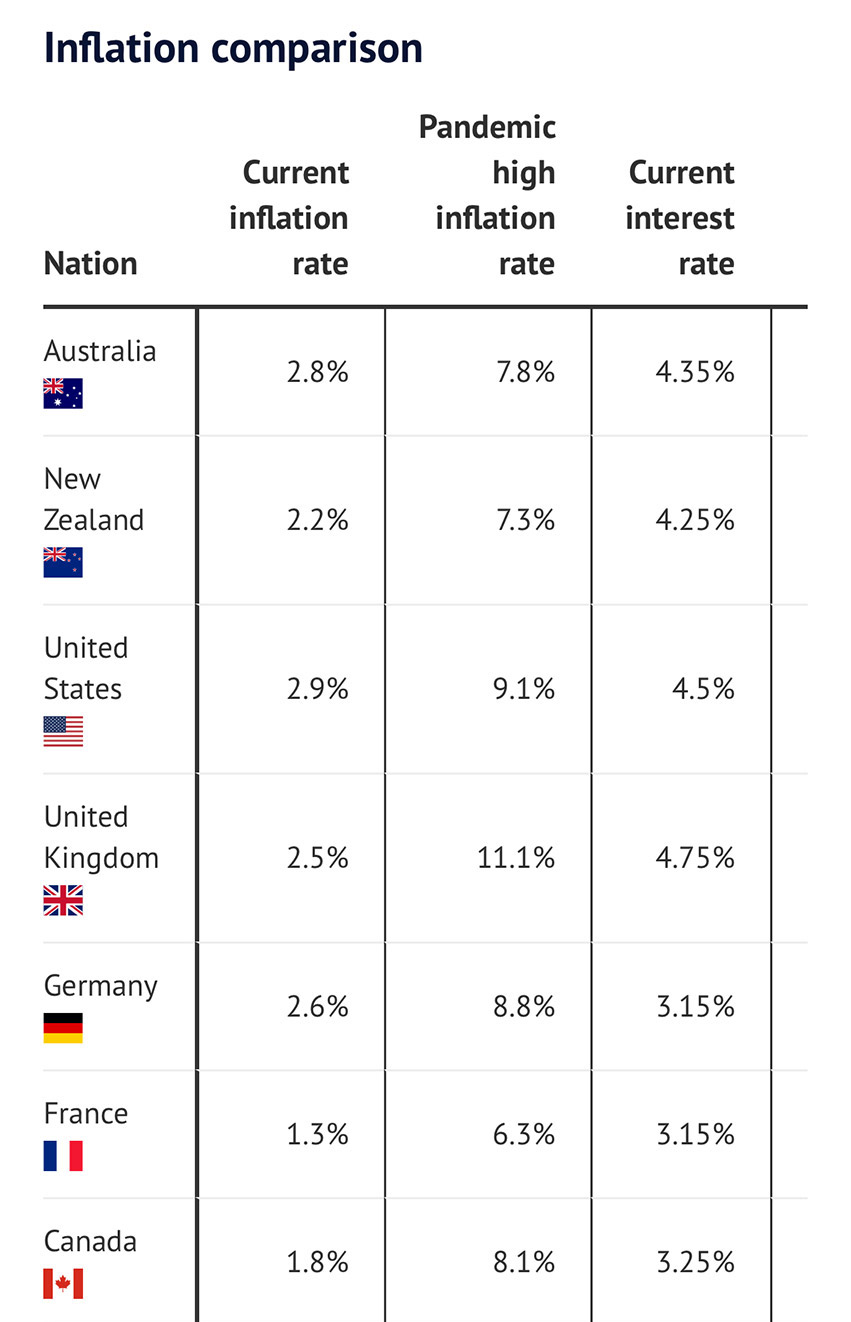Click the United Kingdom Union Jack flag

coord(63,900)
